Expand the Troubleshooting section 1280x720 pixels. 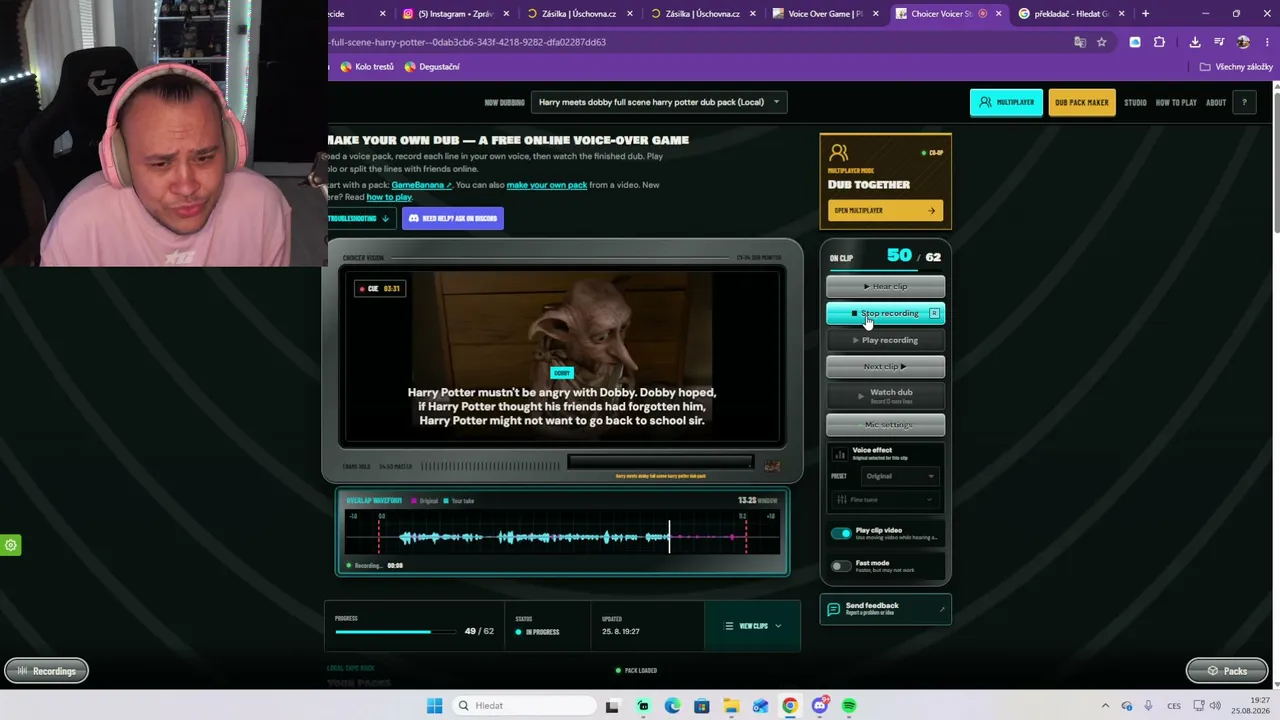[360, 218]
